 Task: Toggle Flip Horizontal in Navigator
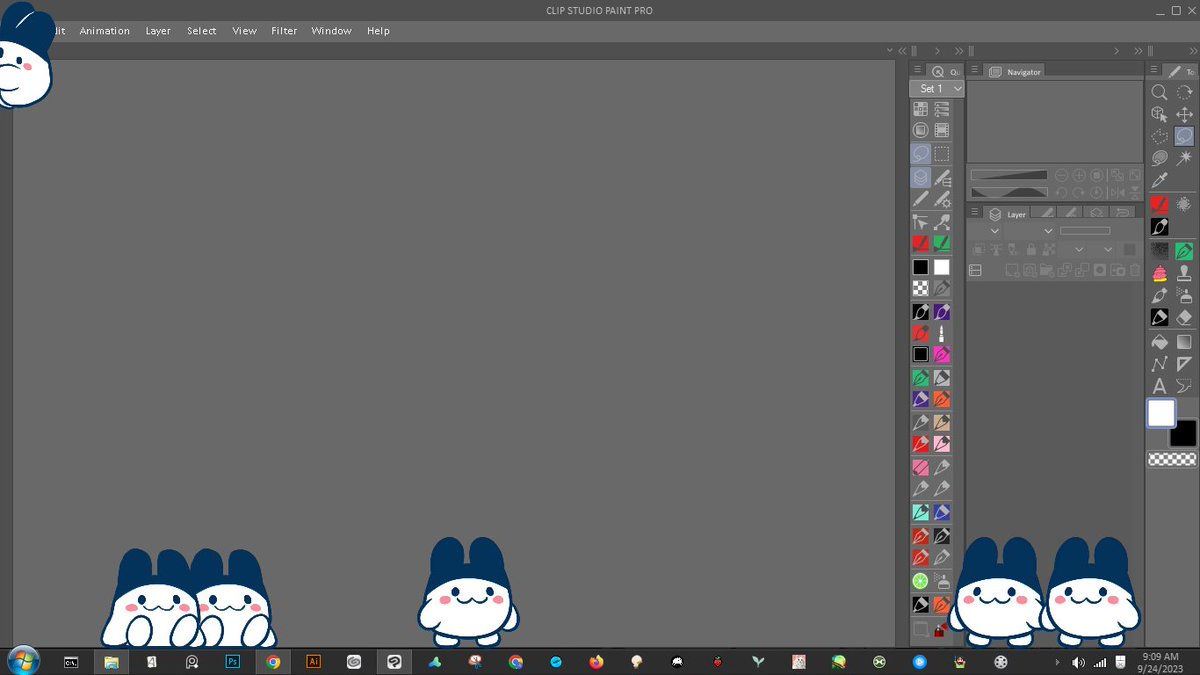(1117, 192)
